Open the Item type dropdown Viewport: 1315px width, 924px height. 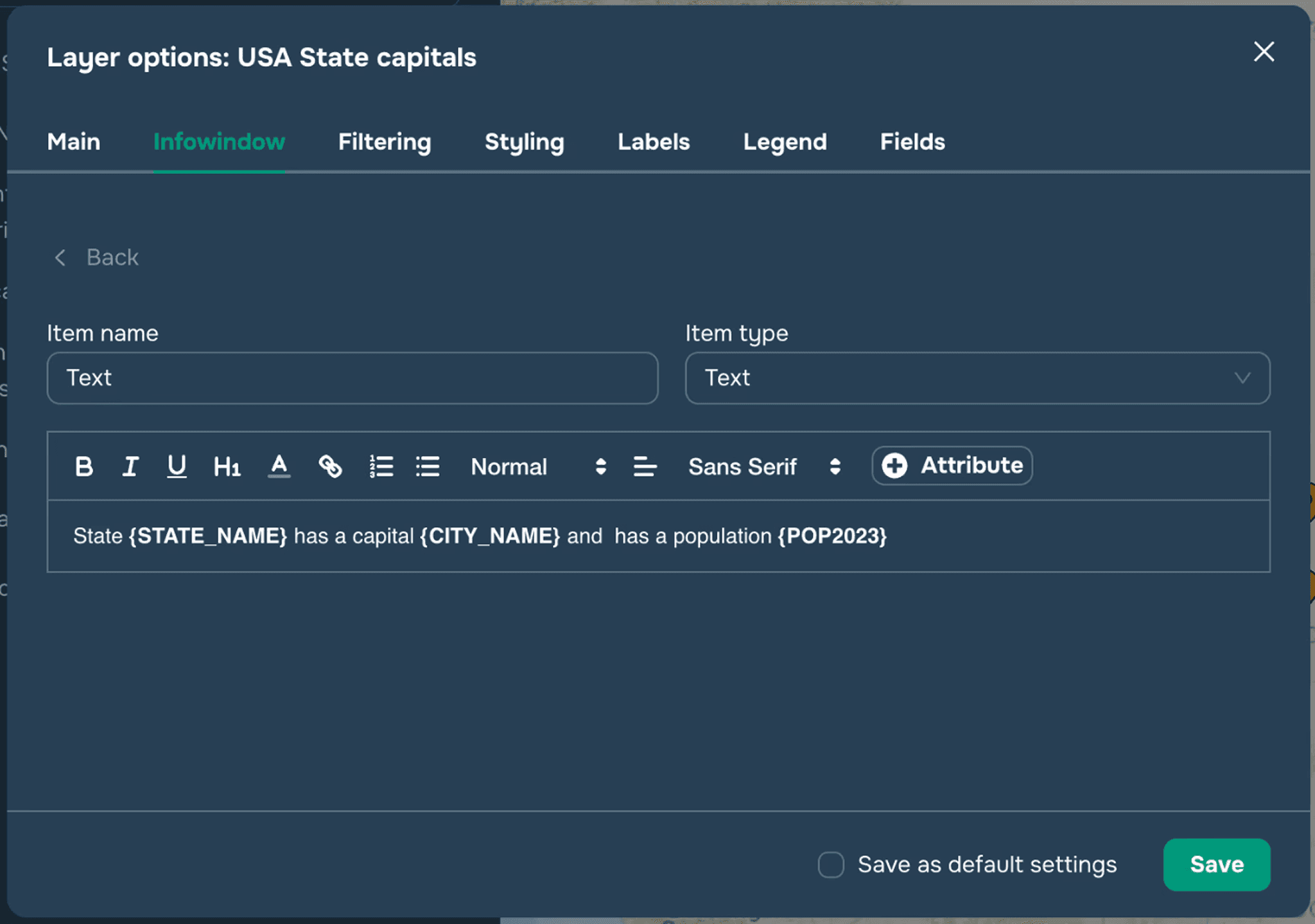coord(977,378)
